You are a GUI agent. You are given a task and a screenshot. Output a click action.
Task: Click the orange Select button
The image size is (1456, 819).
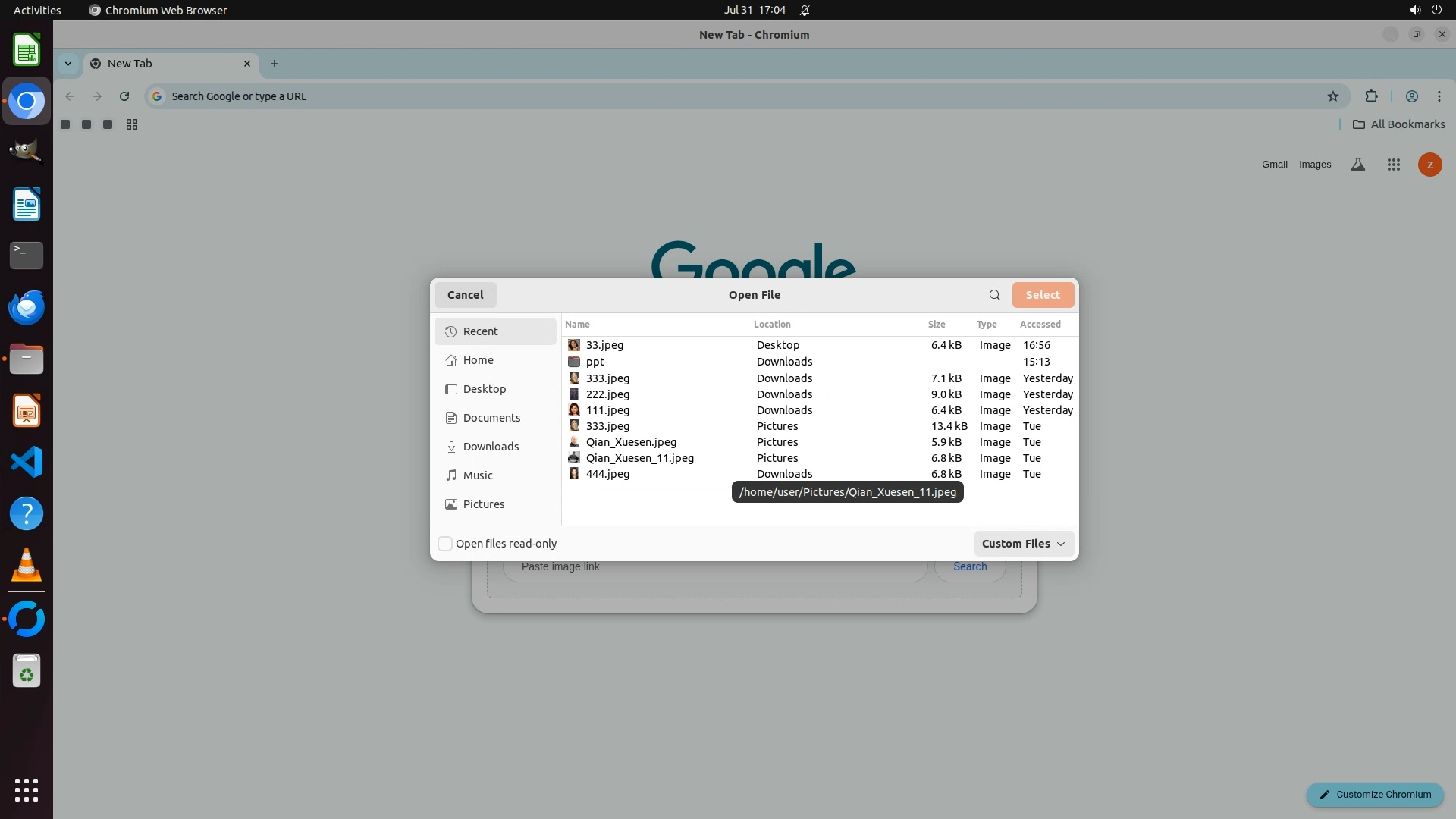(x=1042, y=295)
